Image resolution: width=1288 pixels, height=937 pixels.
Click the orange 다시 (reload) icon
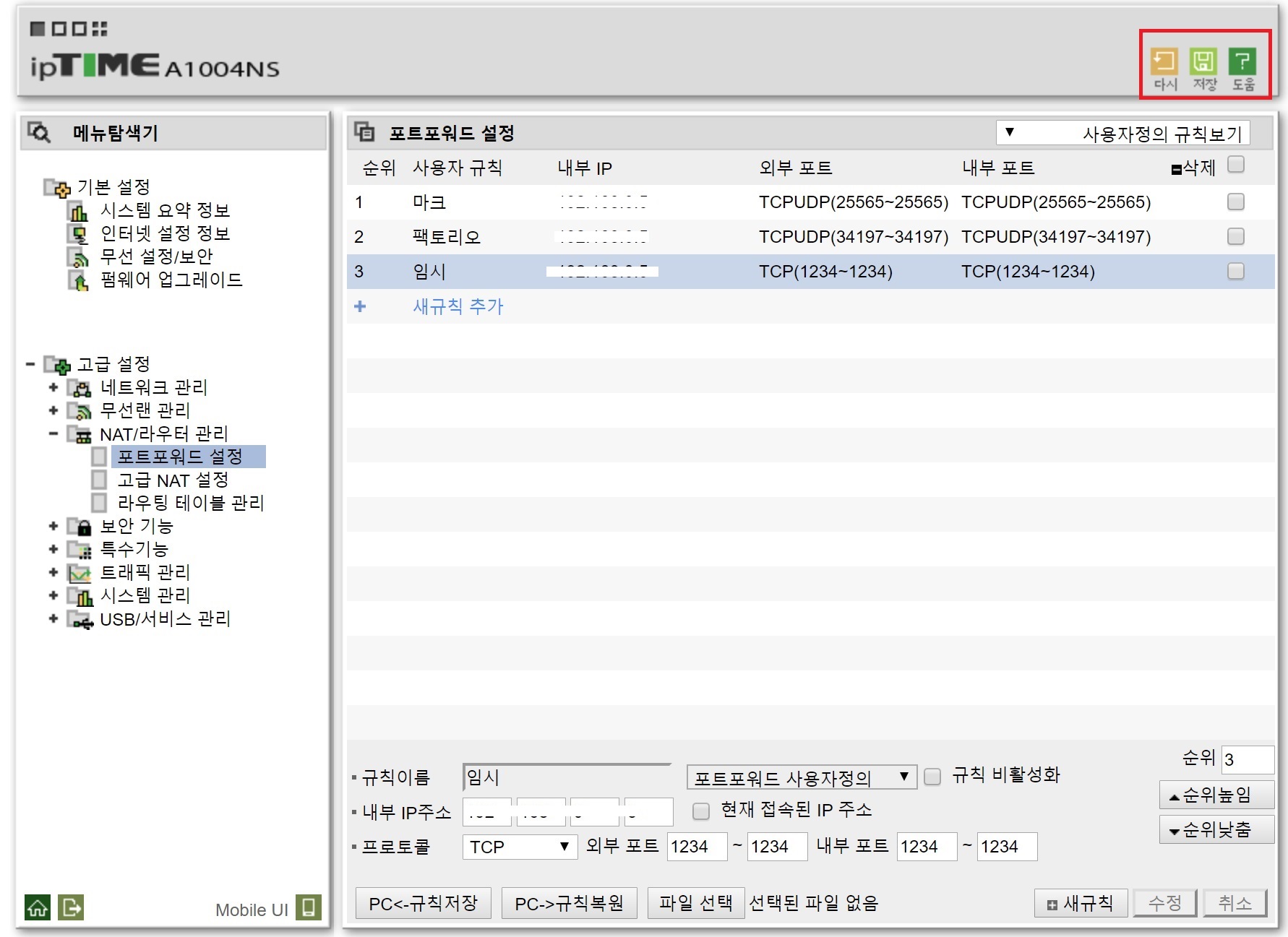[1164, 61]
